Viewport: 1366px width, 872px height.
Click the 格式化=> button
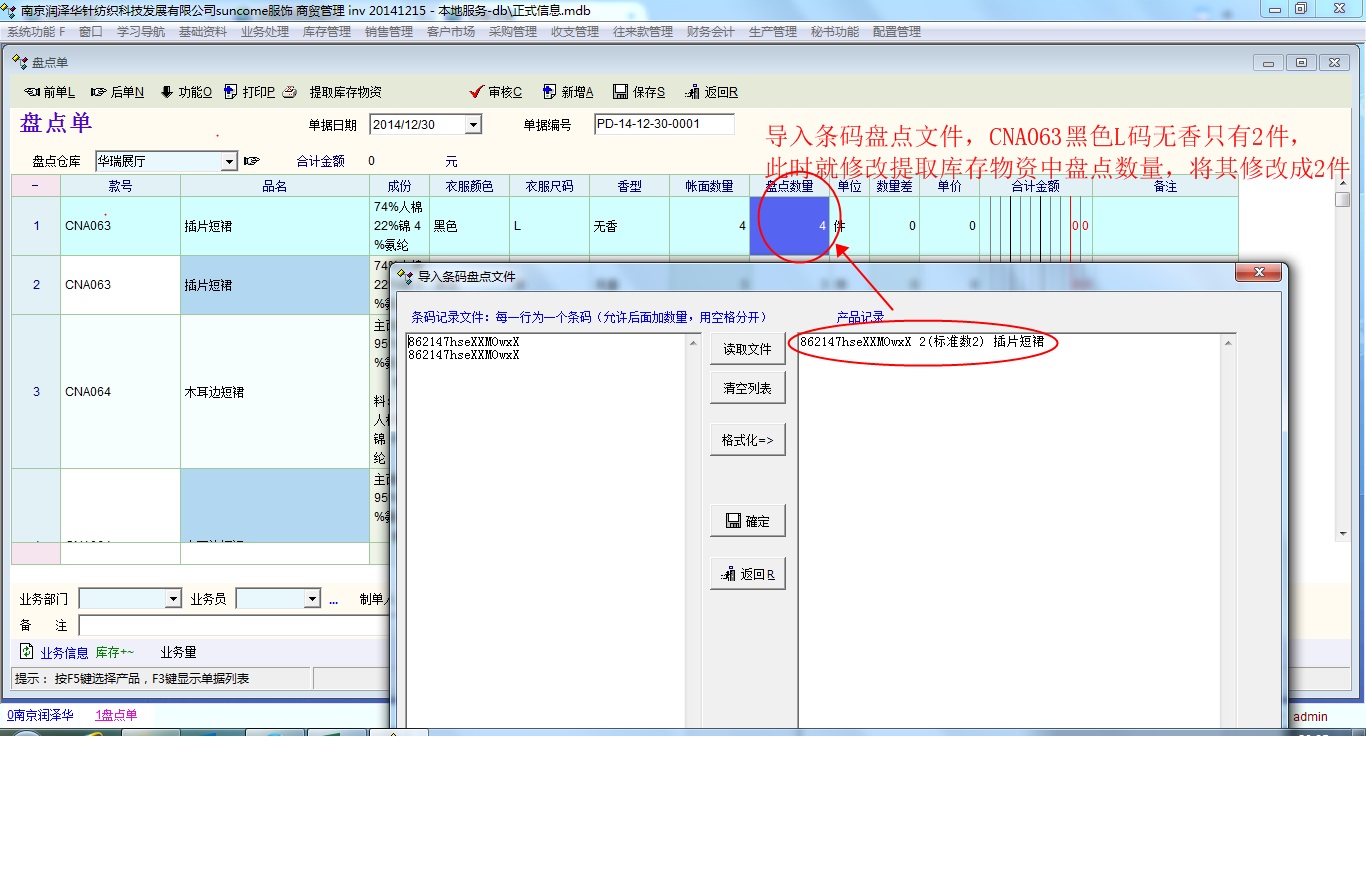pos(747,440)
